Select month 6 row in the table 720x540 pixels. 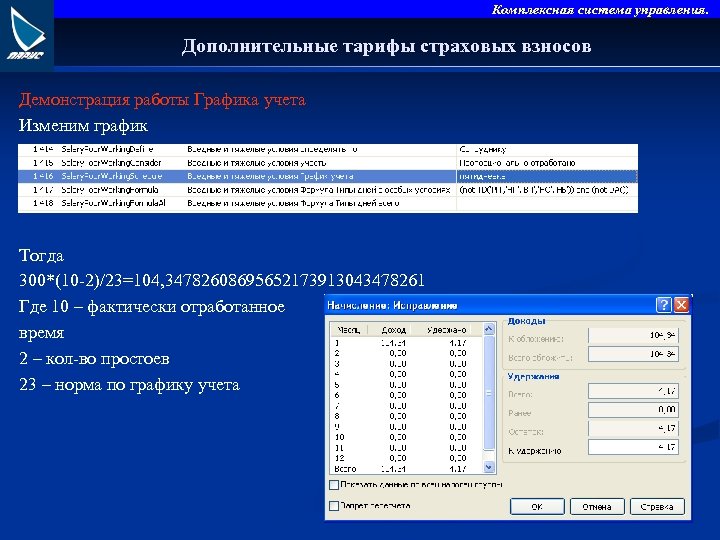pyautogui.click(x=406, y=395)
